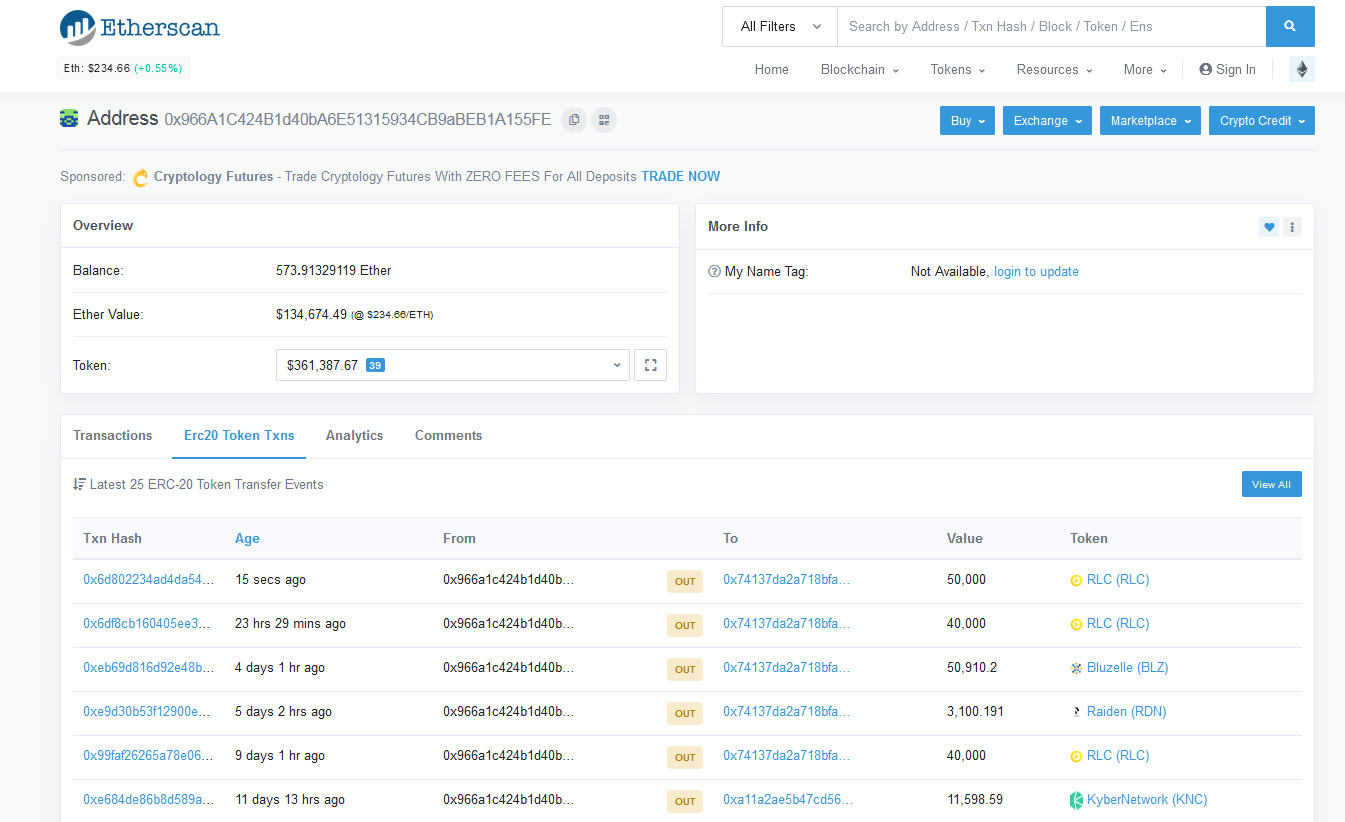Expand the More menu
The image size is (1345, 822).
(x=1145, y=69)
